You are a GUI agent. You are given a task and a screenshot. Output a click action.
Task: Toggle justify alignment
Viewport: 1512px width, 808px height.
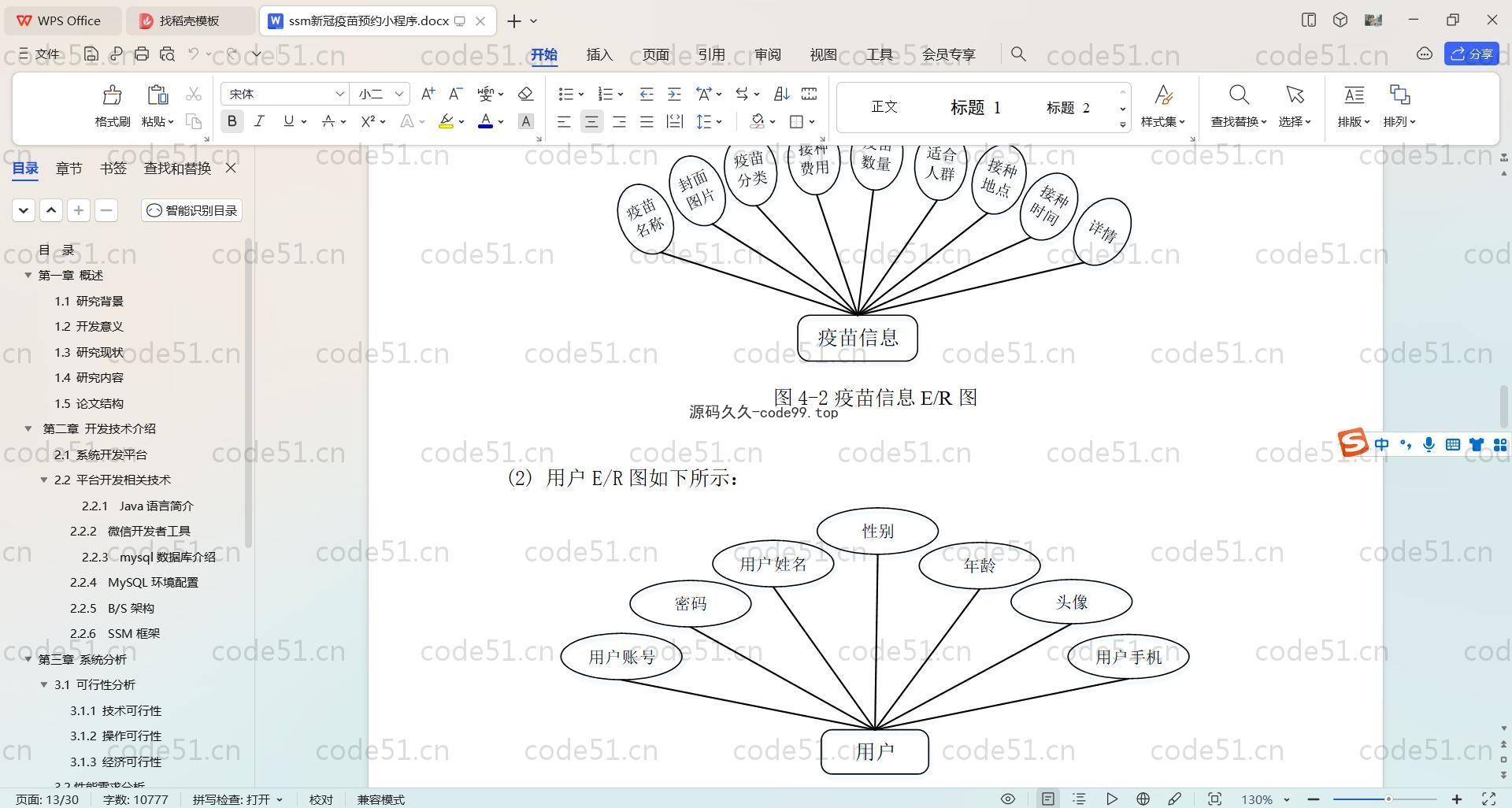pos(647,121)
